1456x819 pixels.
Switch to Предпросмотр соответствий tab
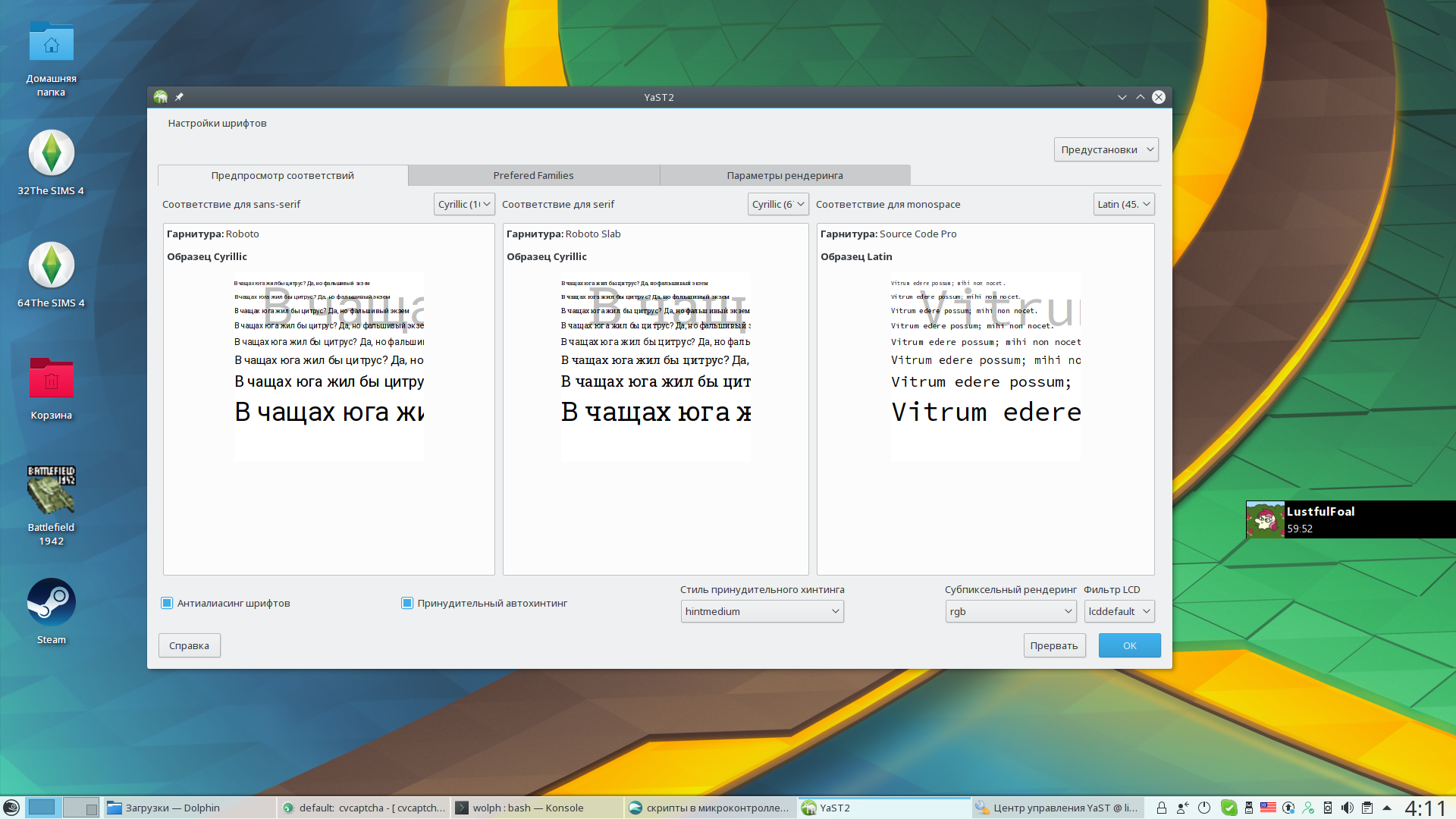coord(283,175)
